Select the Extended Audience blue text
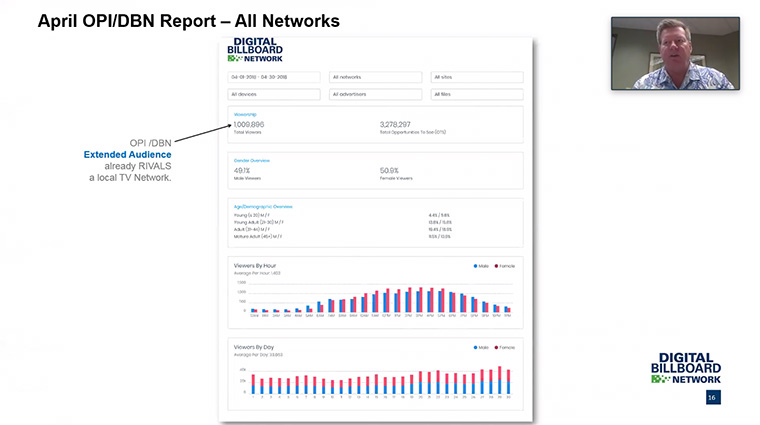The height and width of the screenshot is (425, 760). (x=127, y=155)
